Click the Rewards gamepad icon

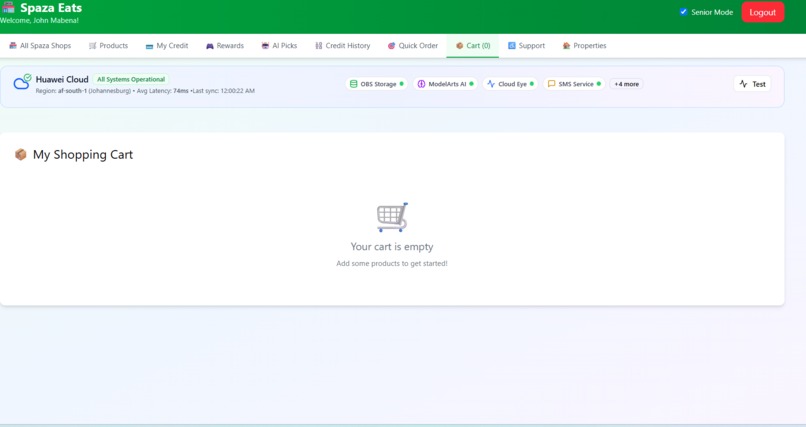pos(210,46)
